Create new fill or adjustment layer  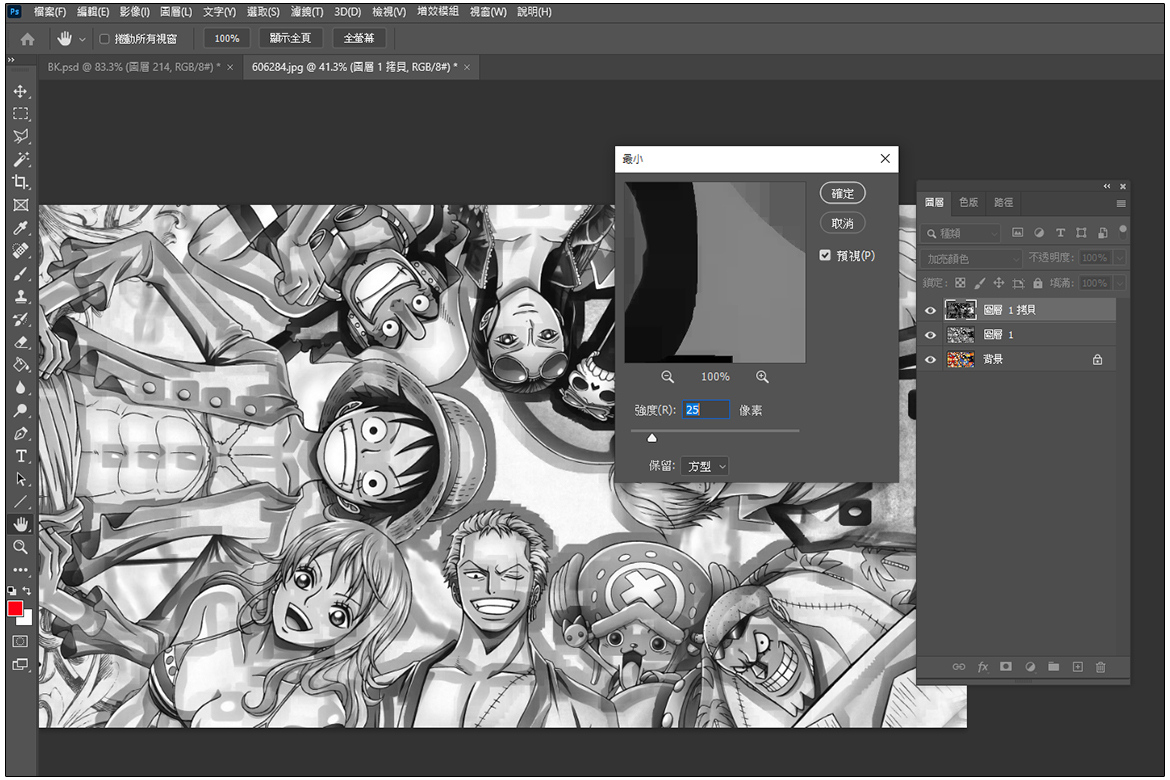(1030, 667)
